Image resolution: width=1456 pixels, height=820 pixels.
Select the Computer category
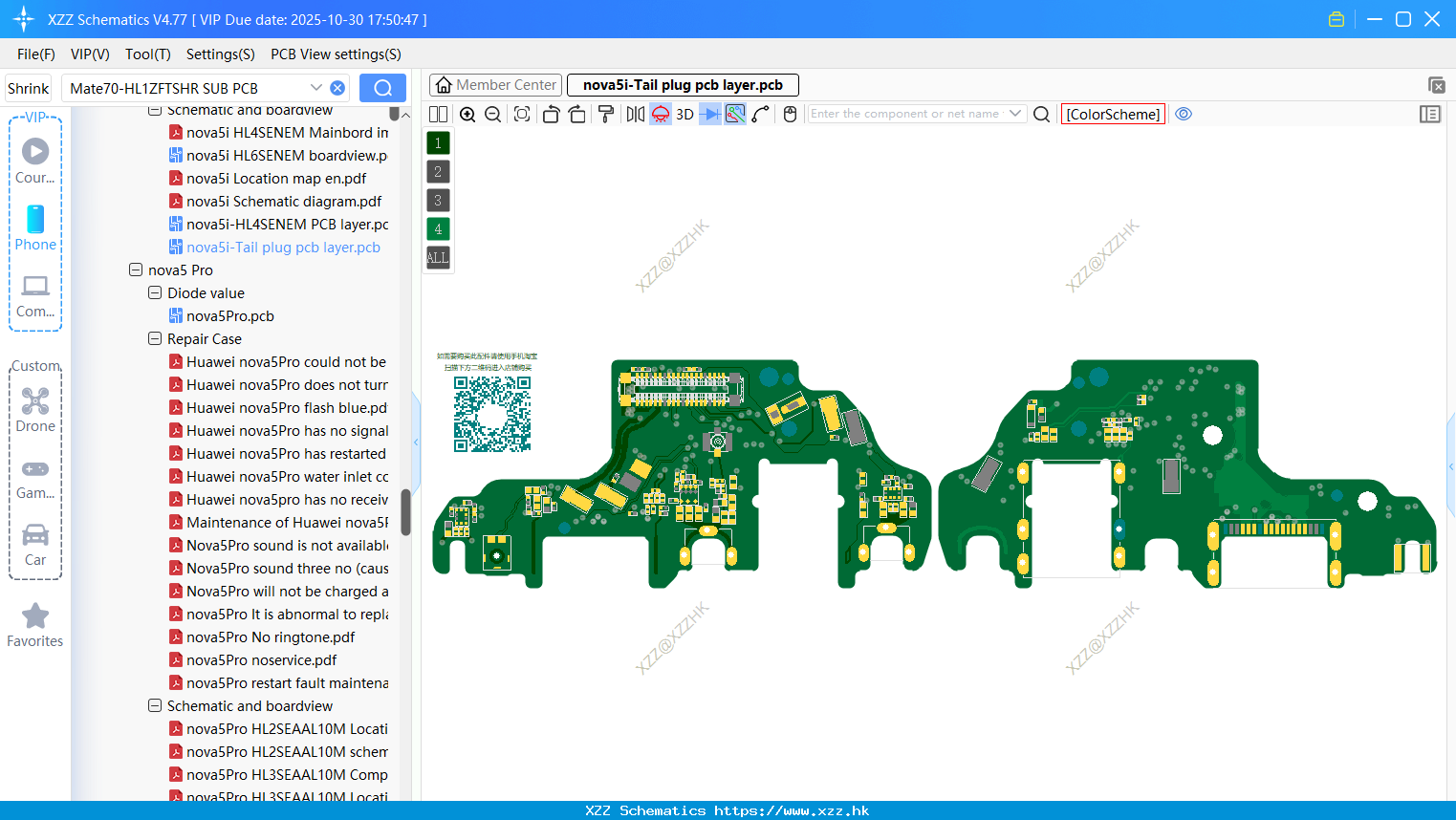tap(35, 295)
